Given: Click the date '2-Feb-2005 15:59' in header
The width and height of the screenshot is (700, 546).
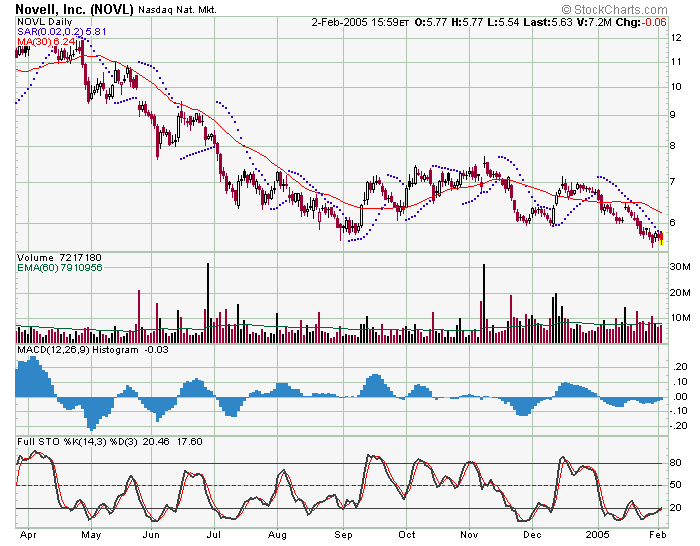Looking at the screenshot, I should [x=354, y=22].
